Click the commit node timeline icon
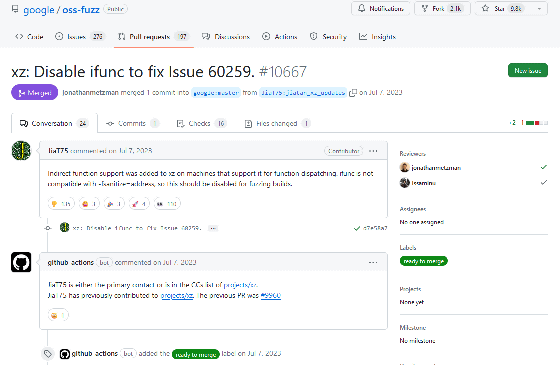 48,228
